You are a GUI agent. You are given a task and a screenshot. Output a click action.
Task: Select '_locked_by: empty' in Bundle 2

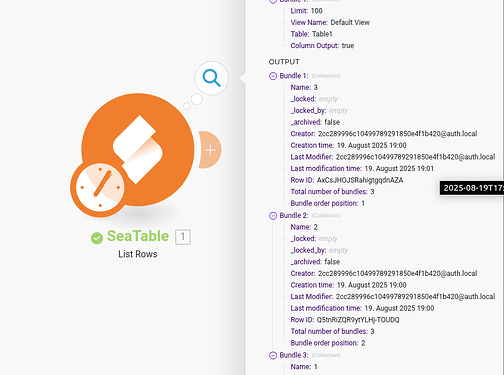319,250
